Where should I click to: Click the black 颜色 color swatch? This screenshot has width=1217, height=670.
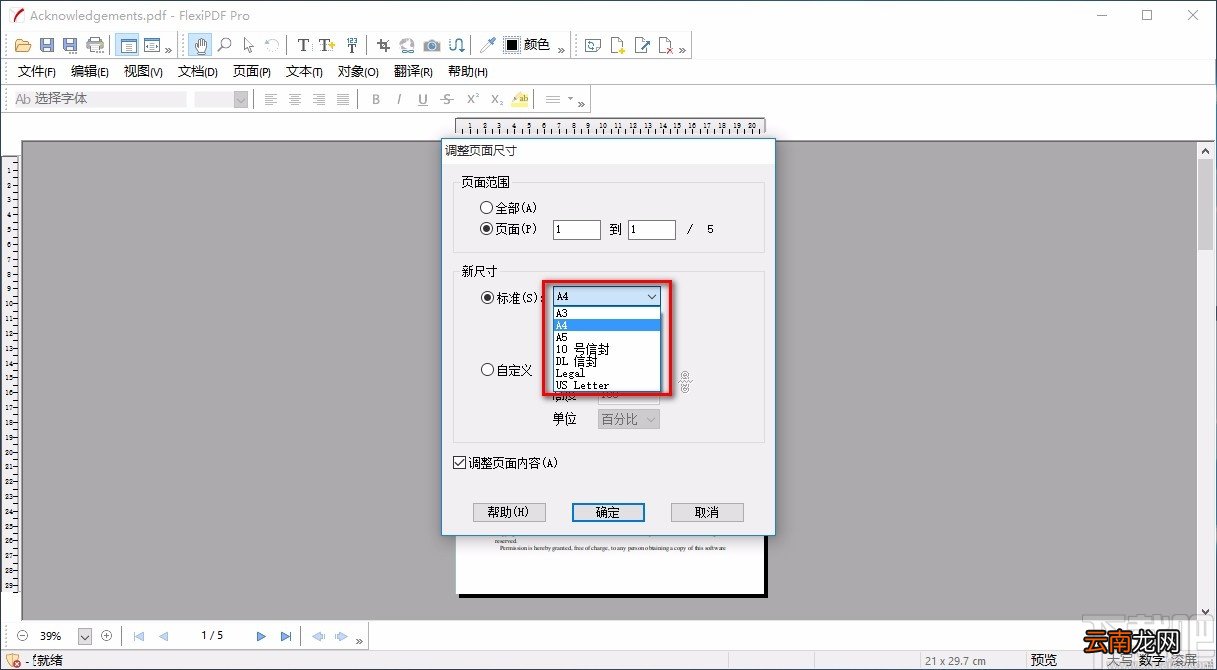tap(512, 45)
